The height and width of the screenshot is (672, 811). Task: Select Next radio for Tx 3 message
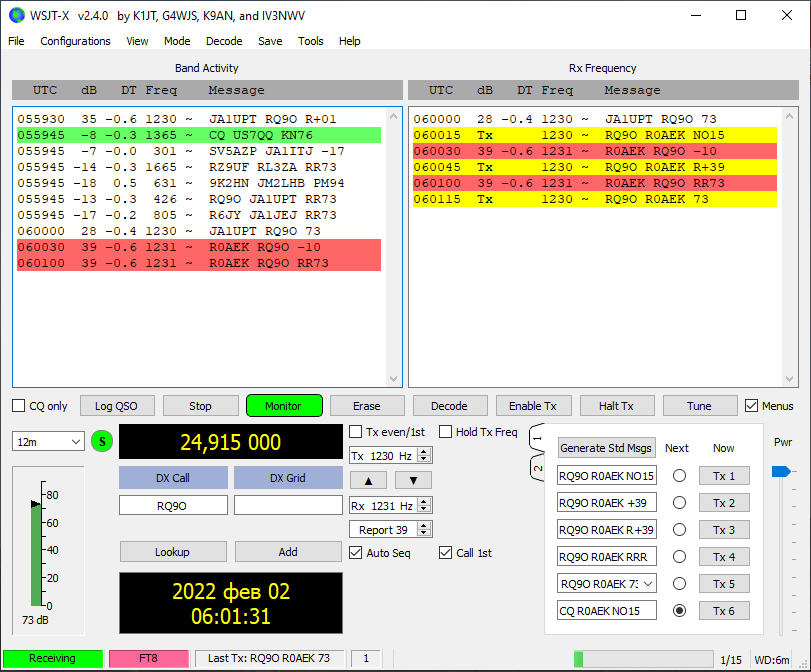pyautogui.click(x=680, y=530)
